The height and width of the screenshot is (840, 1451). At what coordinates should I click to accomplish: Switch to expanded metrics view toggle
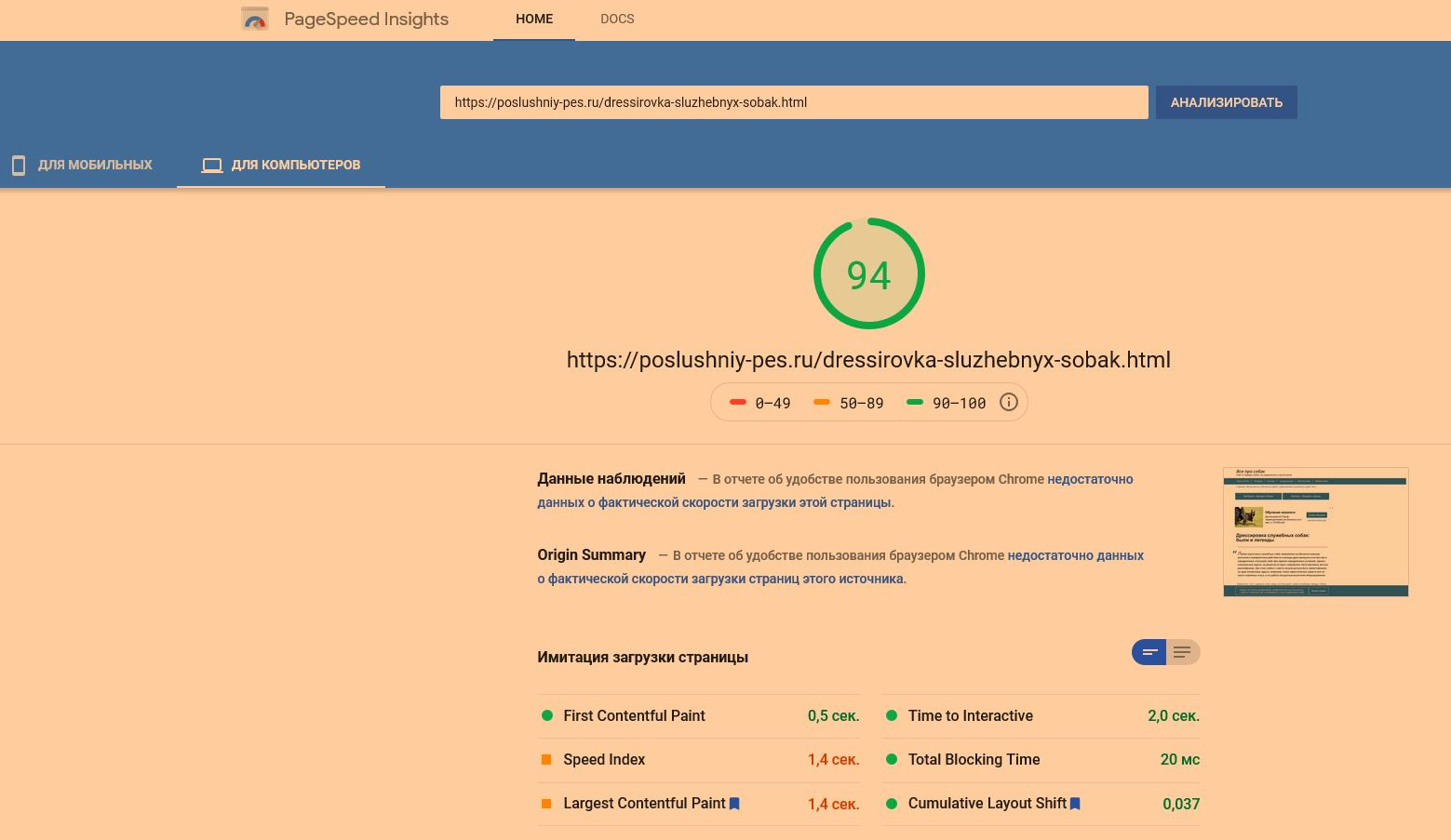(x=1183, y=652)
